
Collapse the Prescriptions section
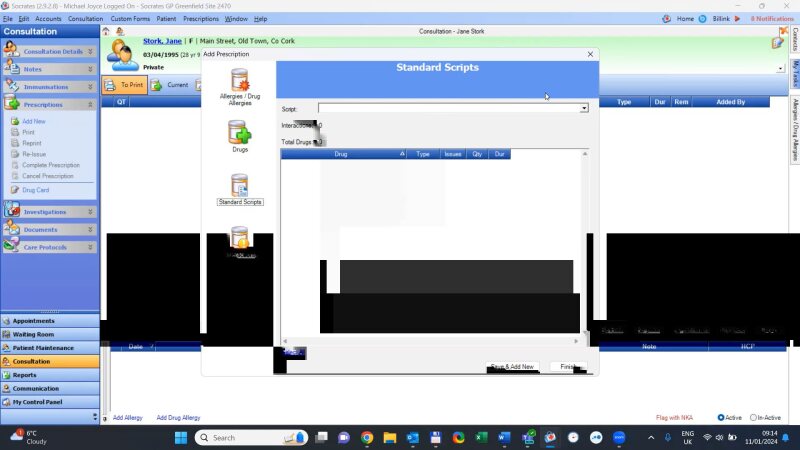(90, 104)
